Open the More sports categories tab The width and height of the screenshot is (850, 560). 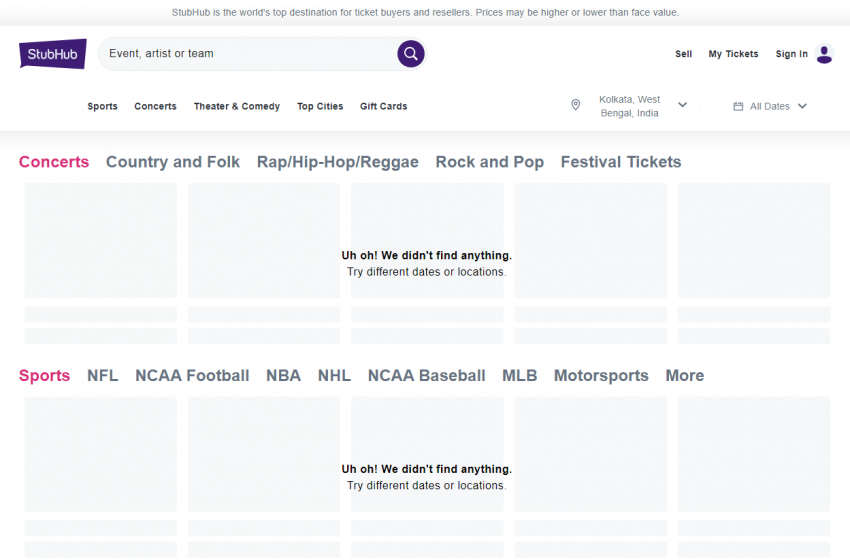pos(685,375)
